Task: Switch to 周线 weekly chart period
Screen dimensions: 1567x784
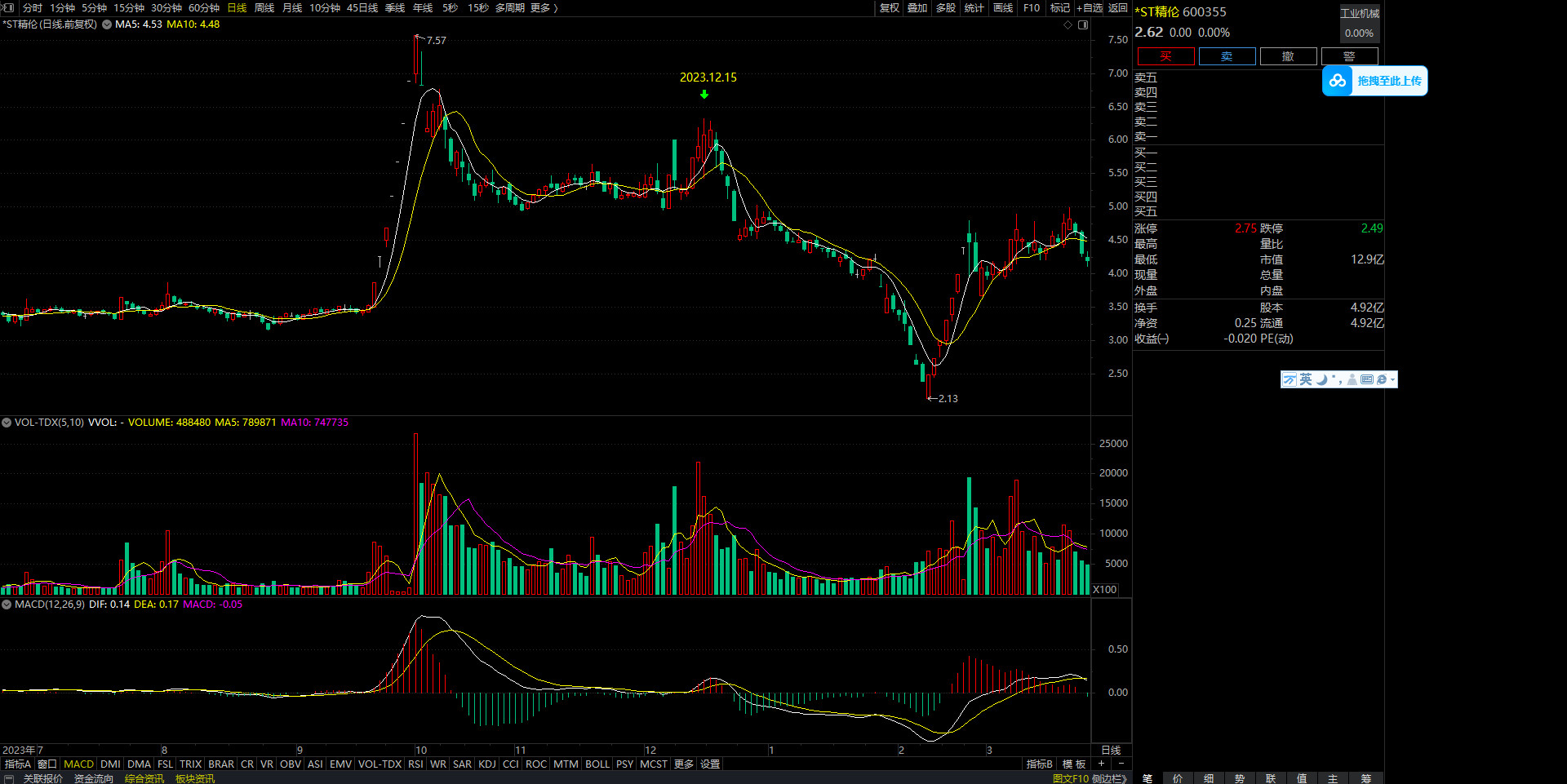Action: point(264,7)
